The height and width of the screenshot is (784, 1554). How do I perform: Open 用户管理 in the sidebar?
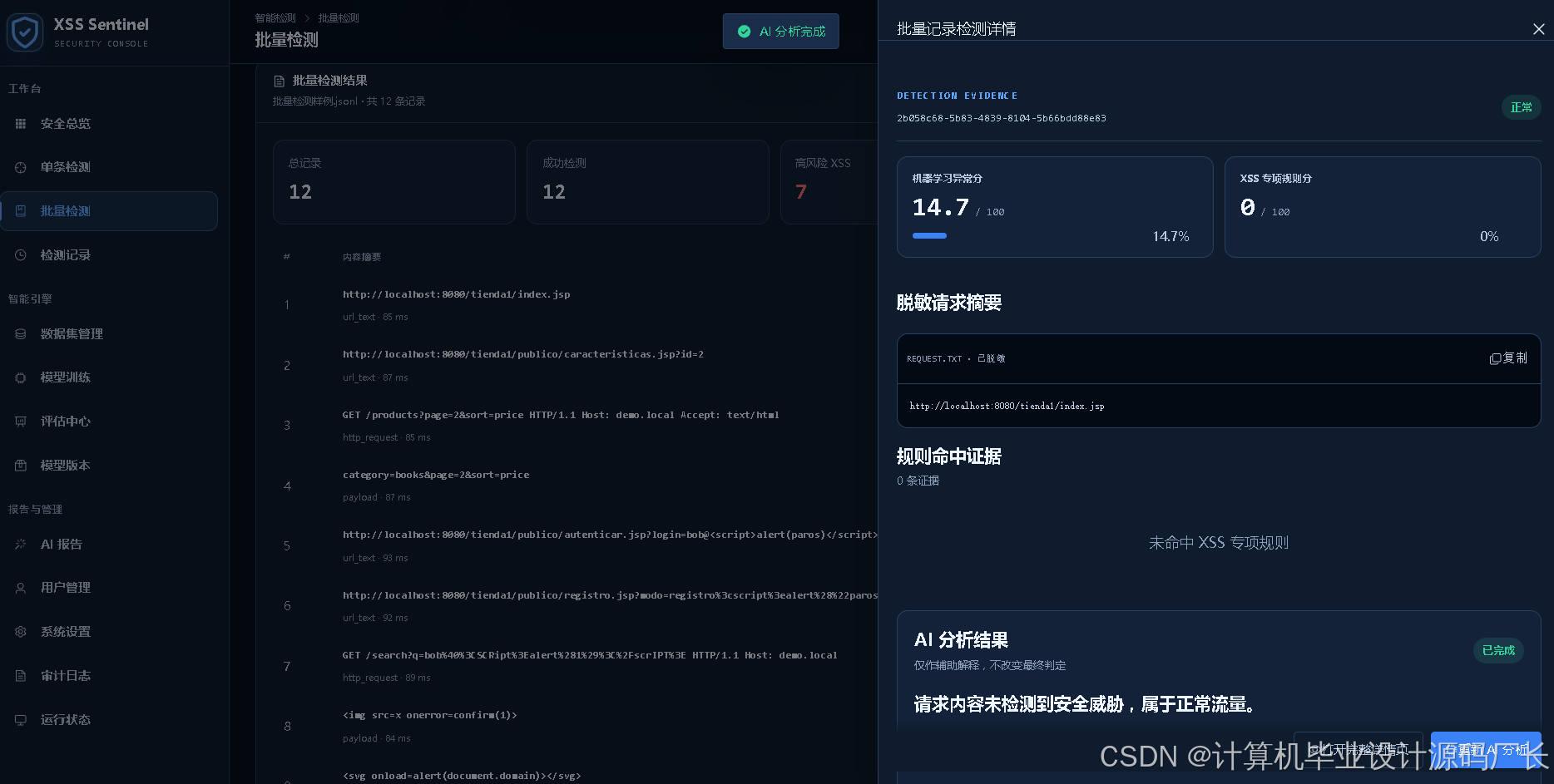[x=109, y=588]
